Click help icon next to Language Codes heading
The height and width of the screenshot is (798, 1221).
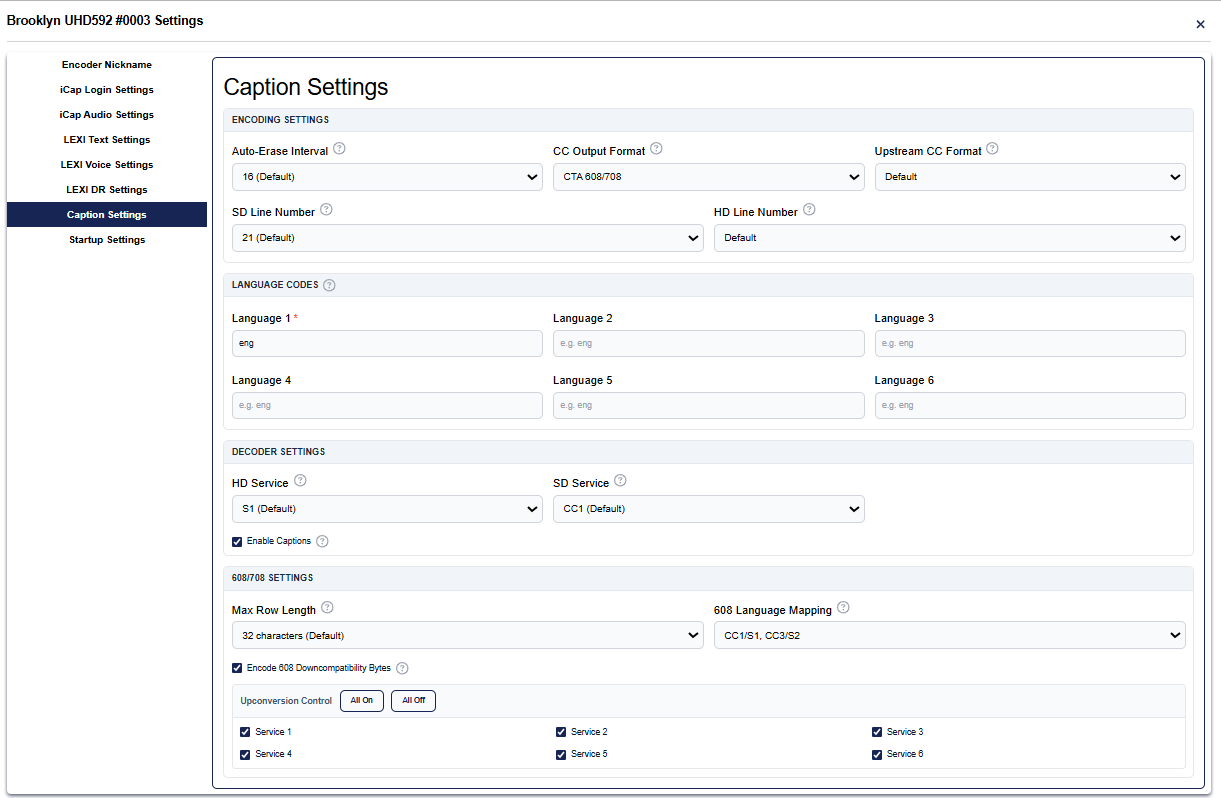329,285
